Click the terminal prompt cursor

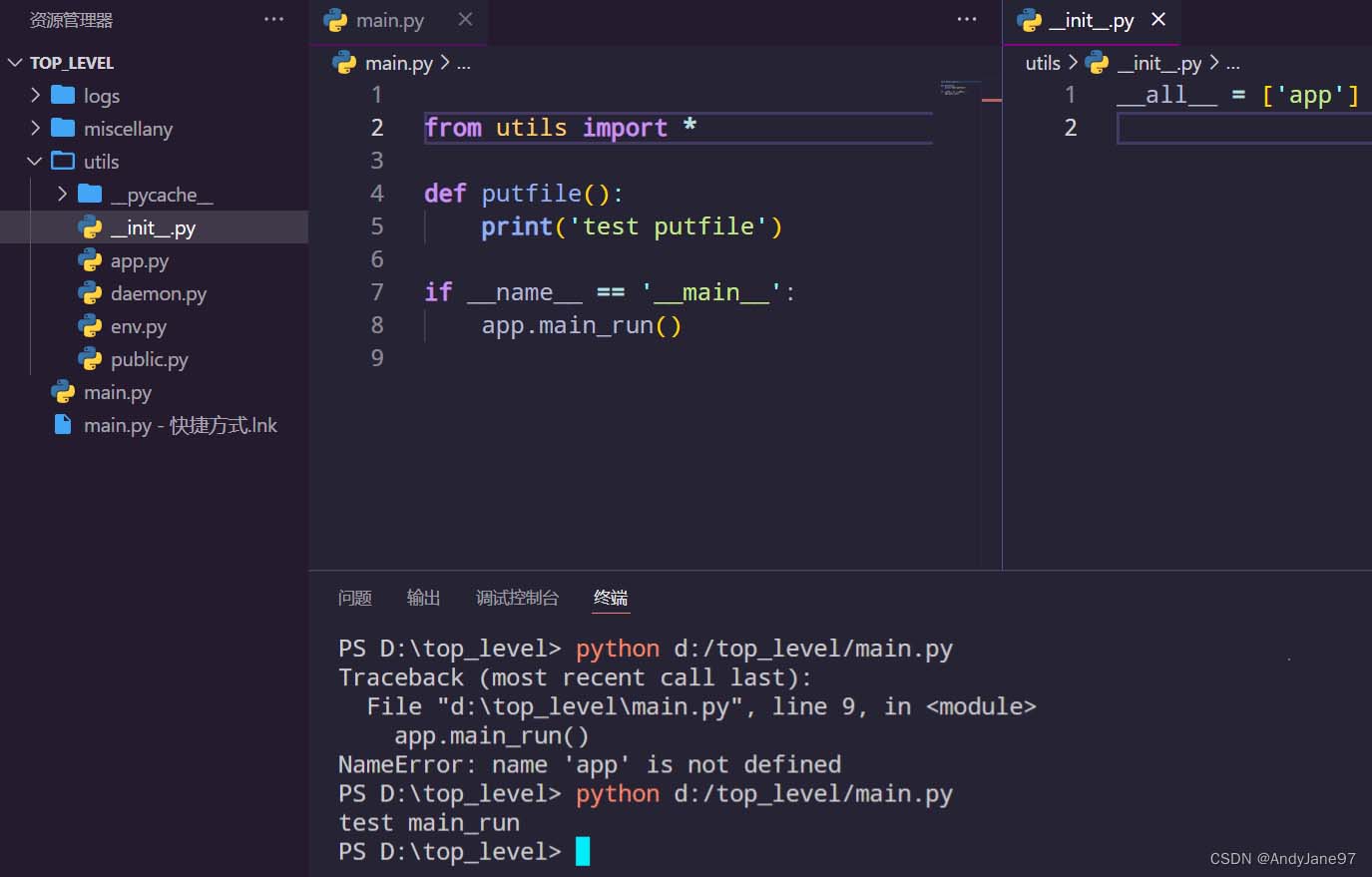[x=583, y=851]
